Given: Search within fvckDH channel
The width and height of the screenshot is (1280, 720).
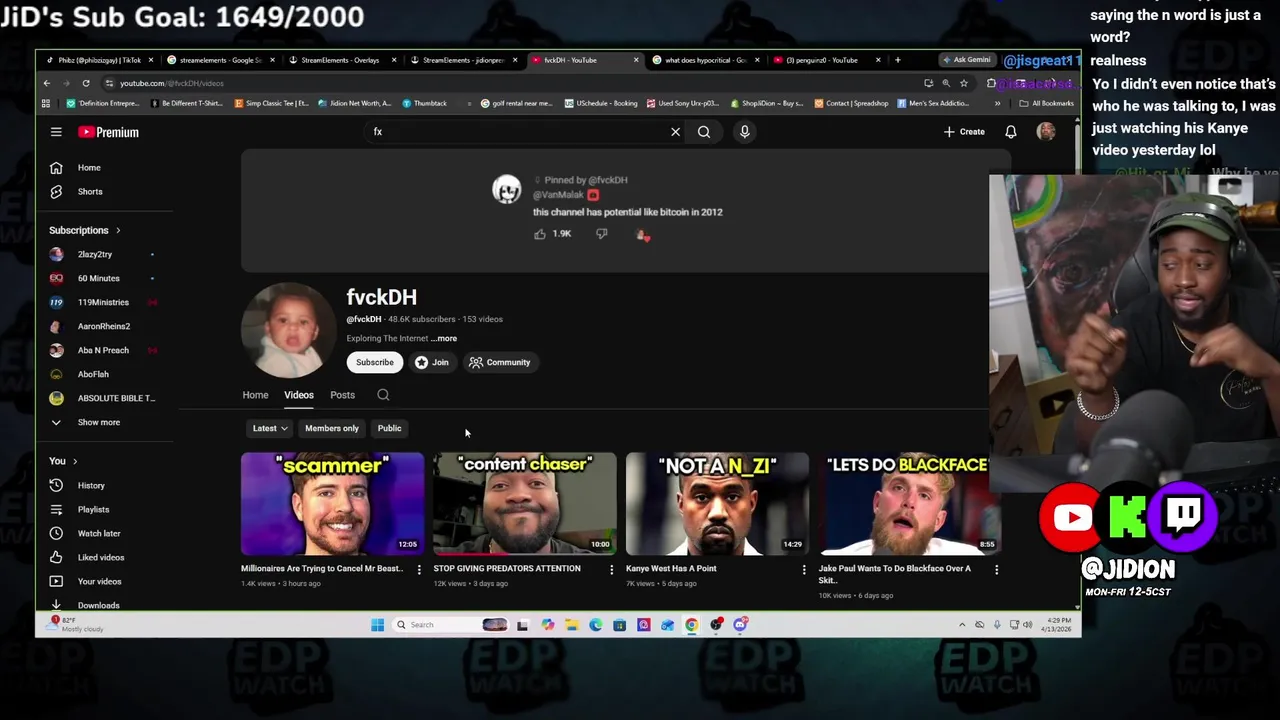Looking at the screenshot, I should click(383, 395).
